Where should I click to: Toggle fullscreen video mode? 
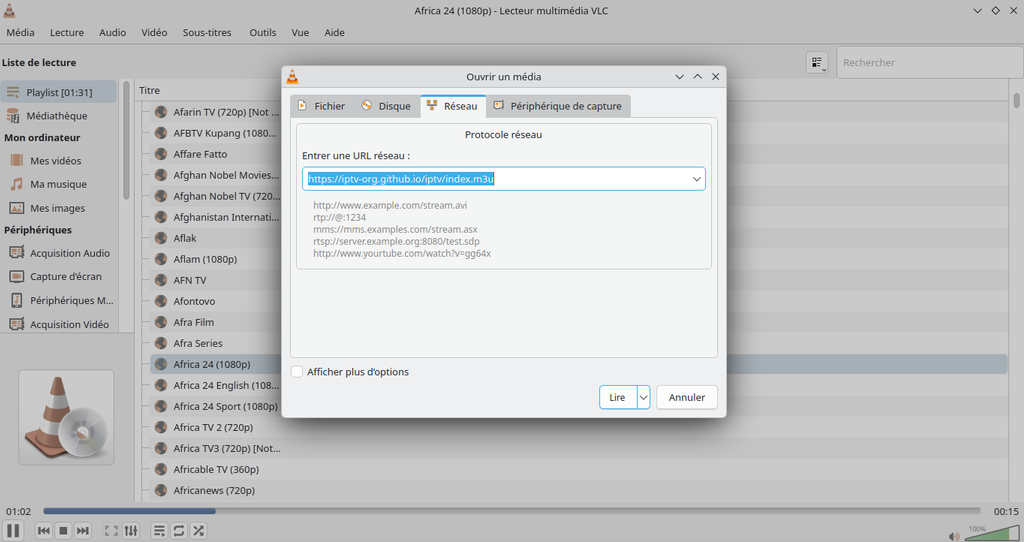click(112, 531)
